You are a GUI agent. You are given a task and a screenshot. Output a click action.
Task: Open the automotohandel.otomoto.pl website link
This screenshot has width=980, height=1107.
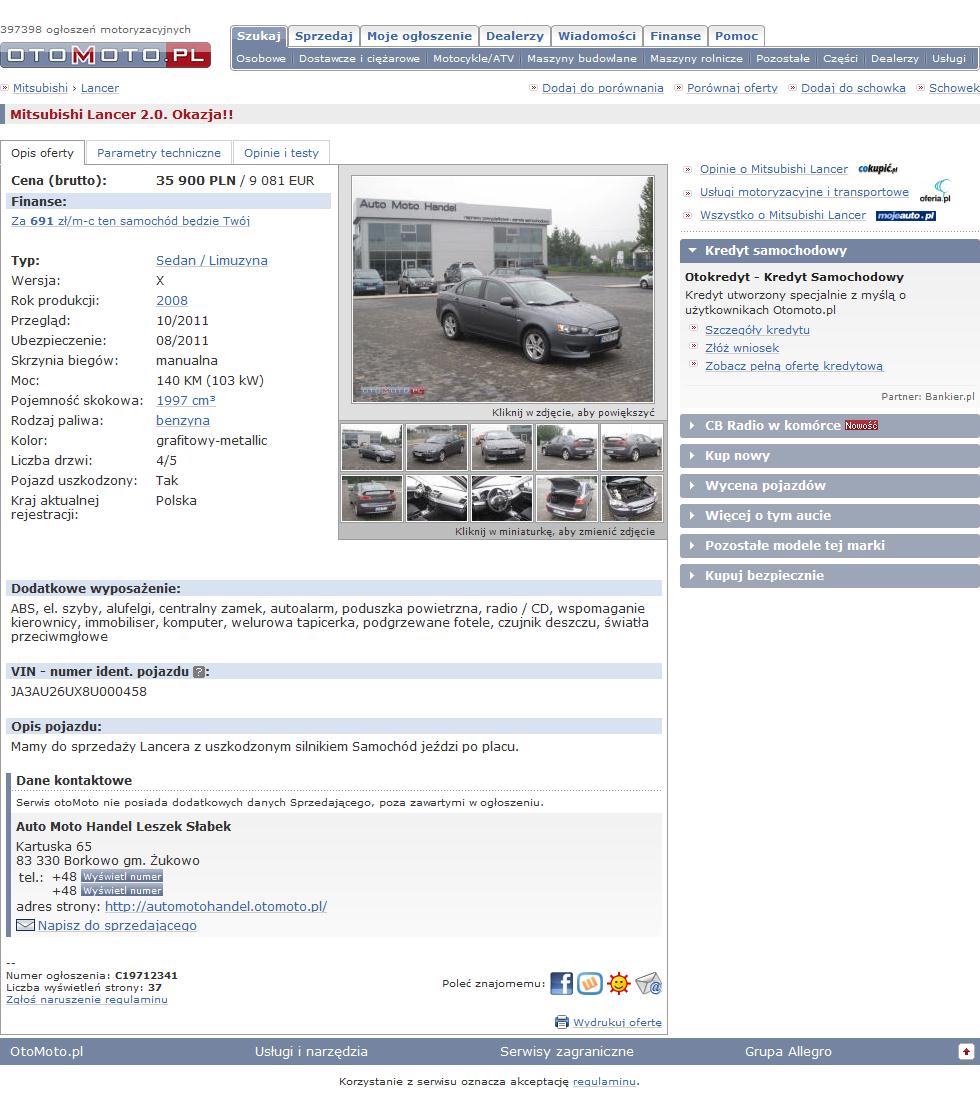pos(216,906)
